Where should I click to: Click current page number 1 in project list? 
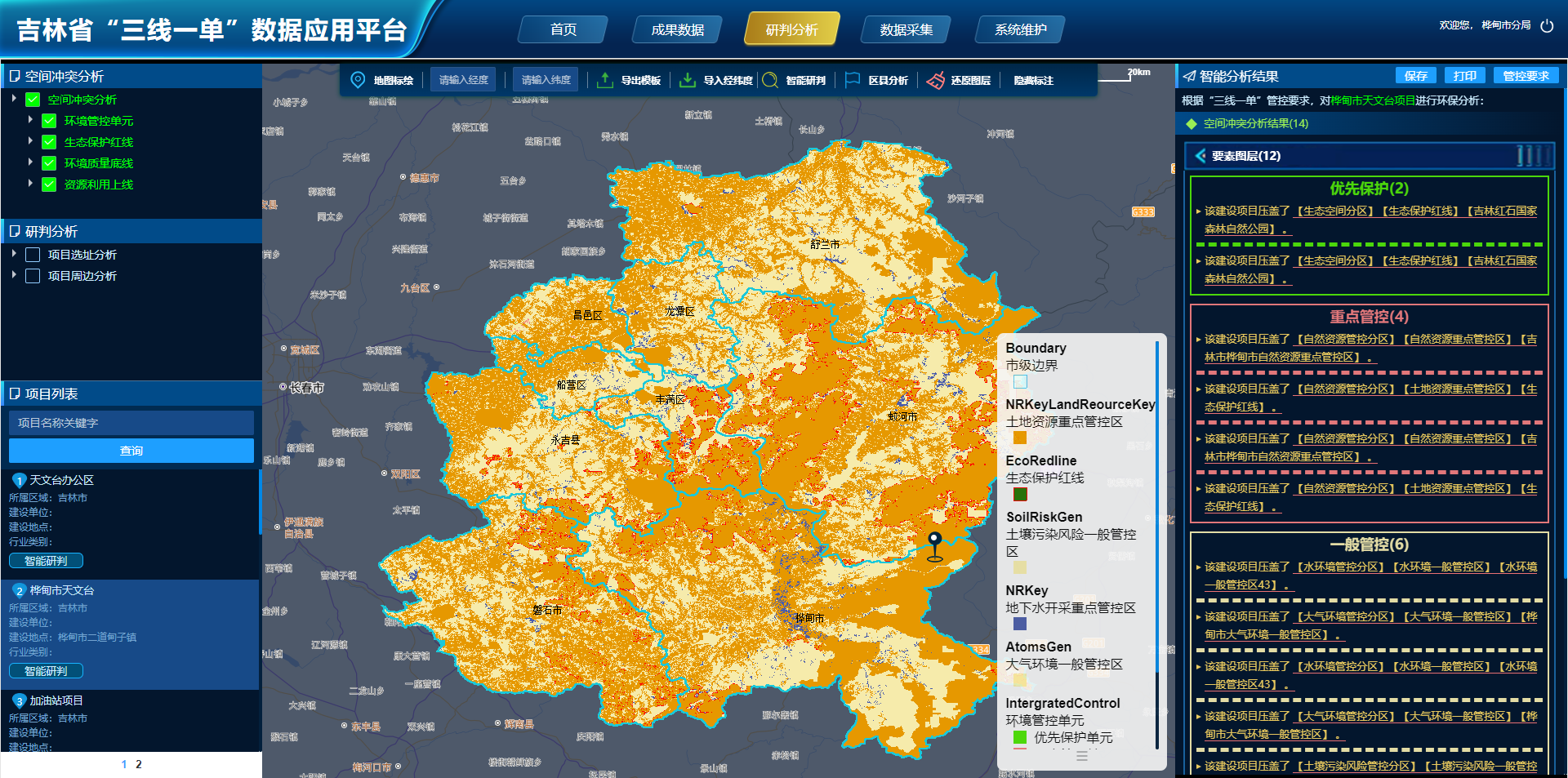click(124, 764)
